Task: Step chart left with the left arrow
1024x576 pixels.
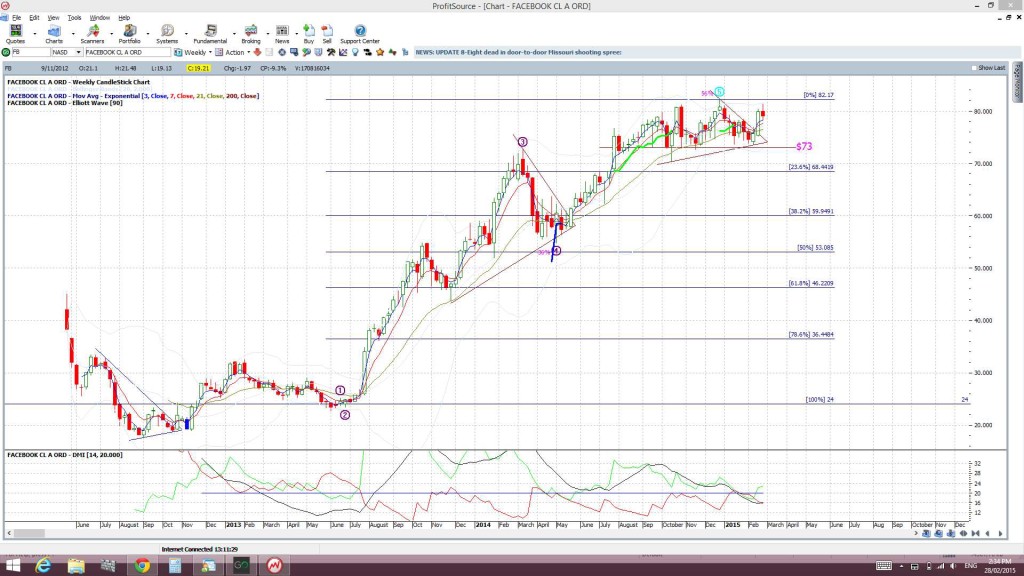Action: pos(987,534)
